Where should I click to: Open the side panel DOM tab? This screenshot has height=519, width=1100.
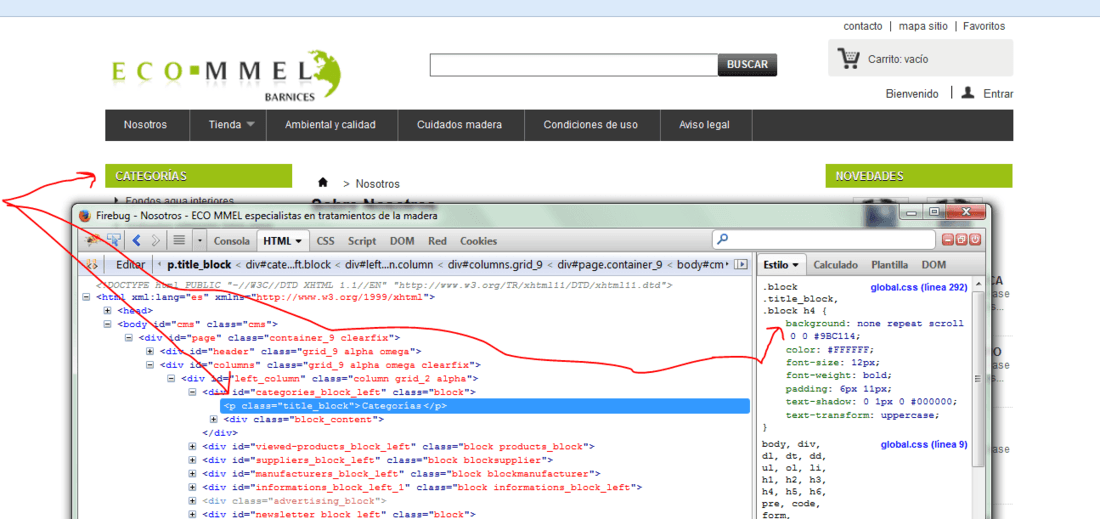tap(933, 264)
